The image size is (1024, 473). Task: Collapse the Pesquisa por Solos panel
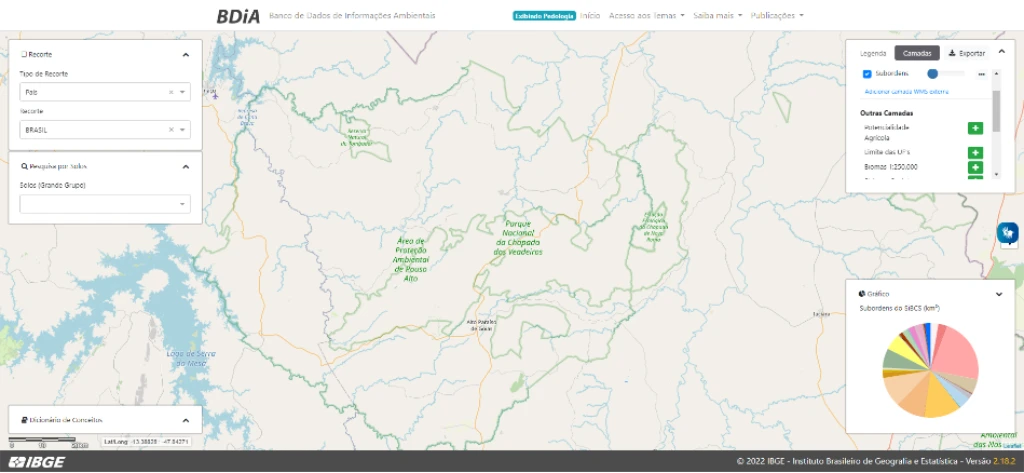[185, 167]
